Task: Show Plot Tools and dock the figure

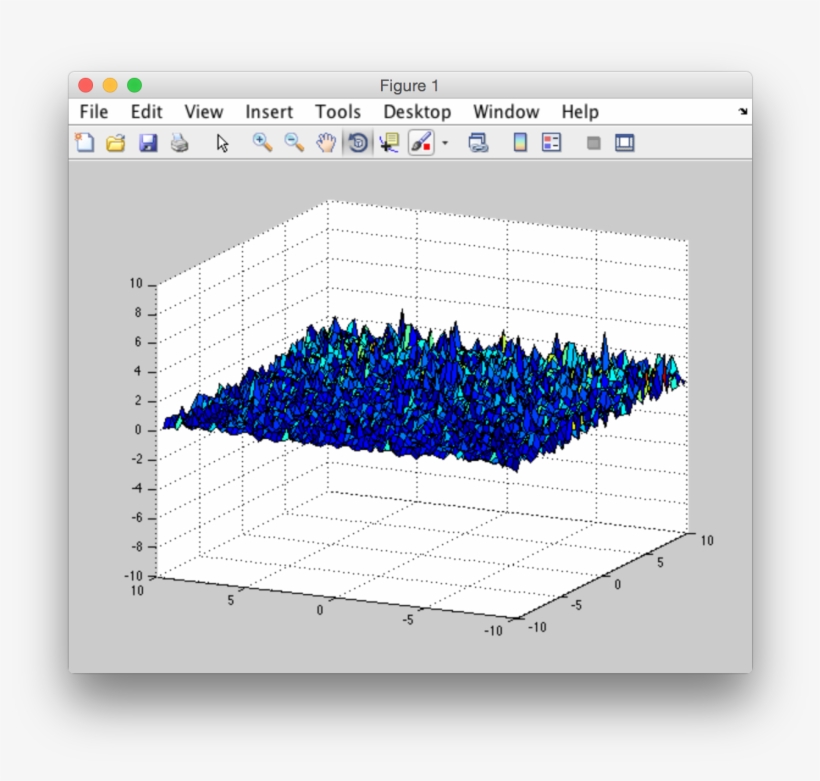Action: [624, 143]
